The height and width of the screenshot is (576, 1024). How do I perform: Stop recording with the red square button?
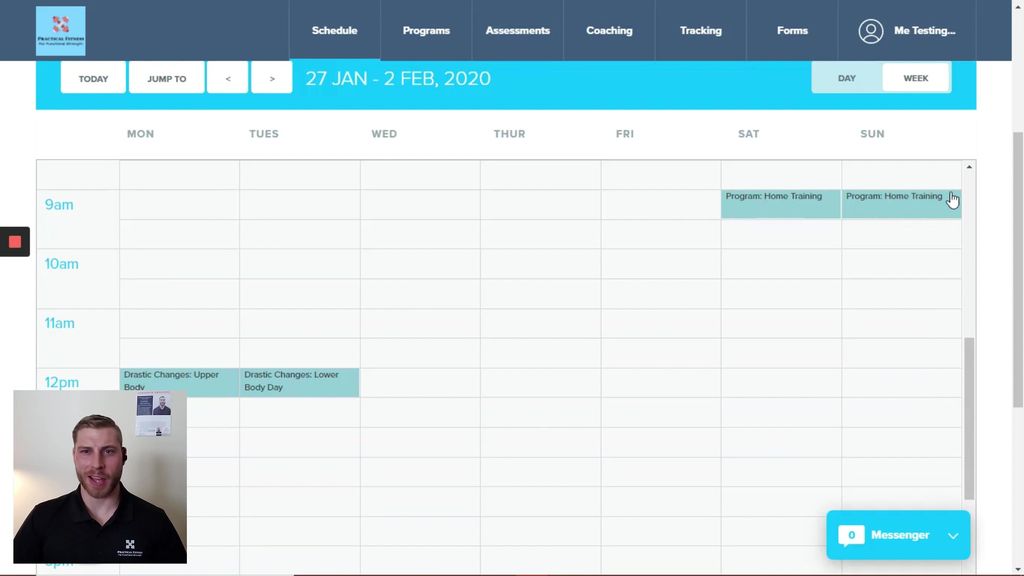[x=15, y=242]
